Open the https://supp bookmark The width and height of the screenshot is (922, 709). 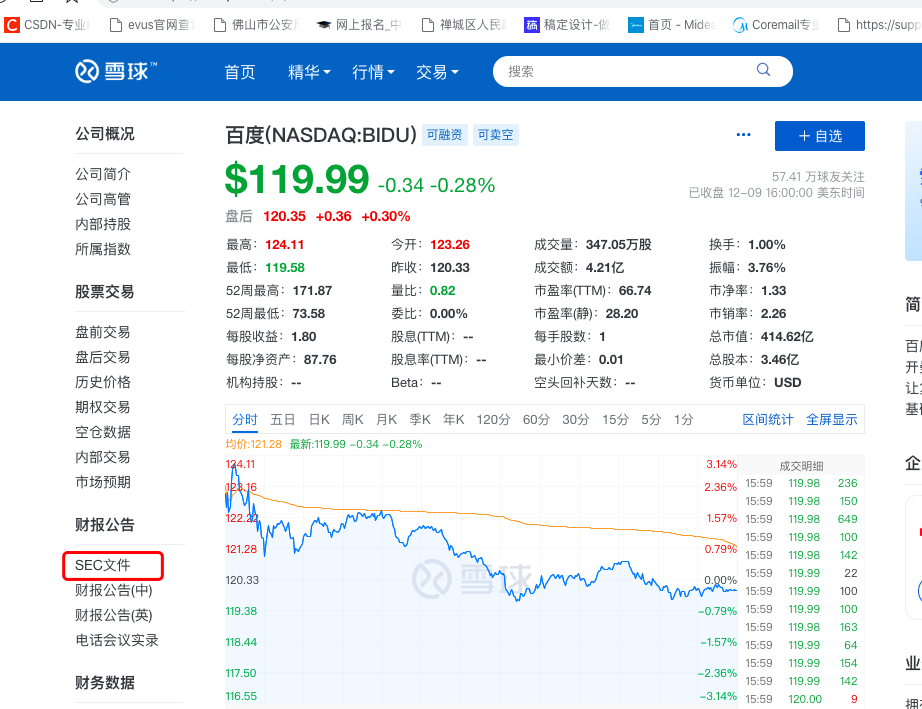[x=879, y=25]
